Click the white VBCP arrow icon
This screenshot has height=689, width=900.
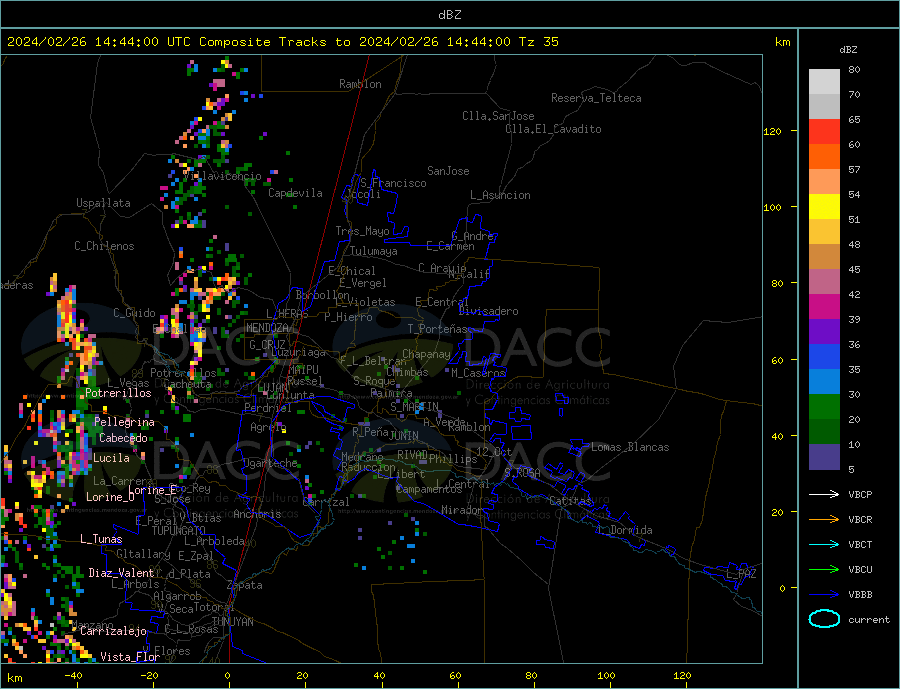pos(824,494)
